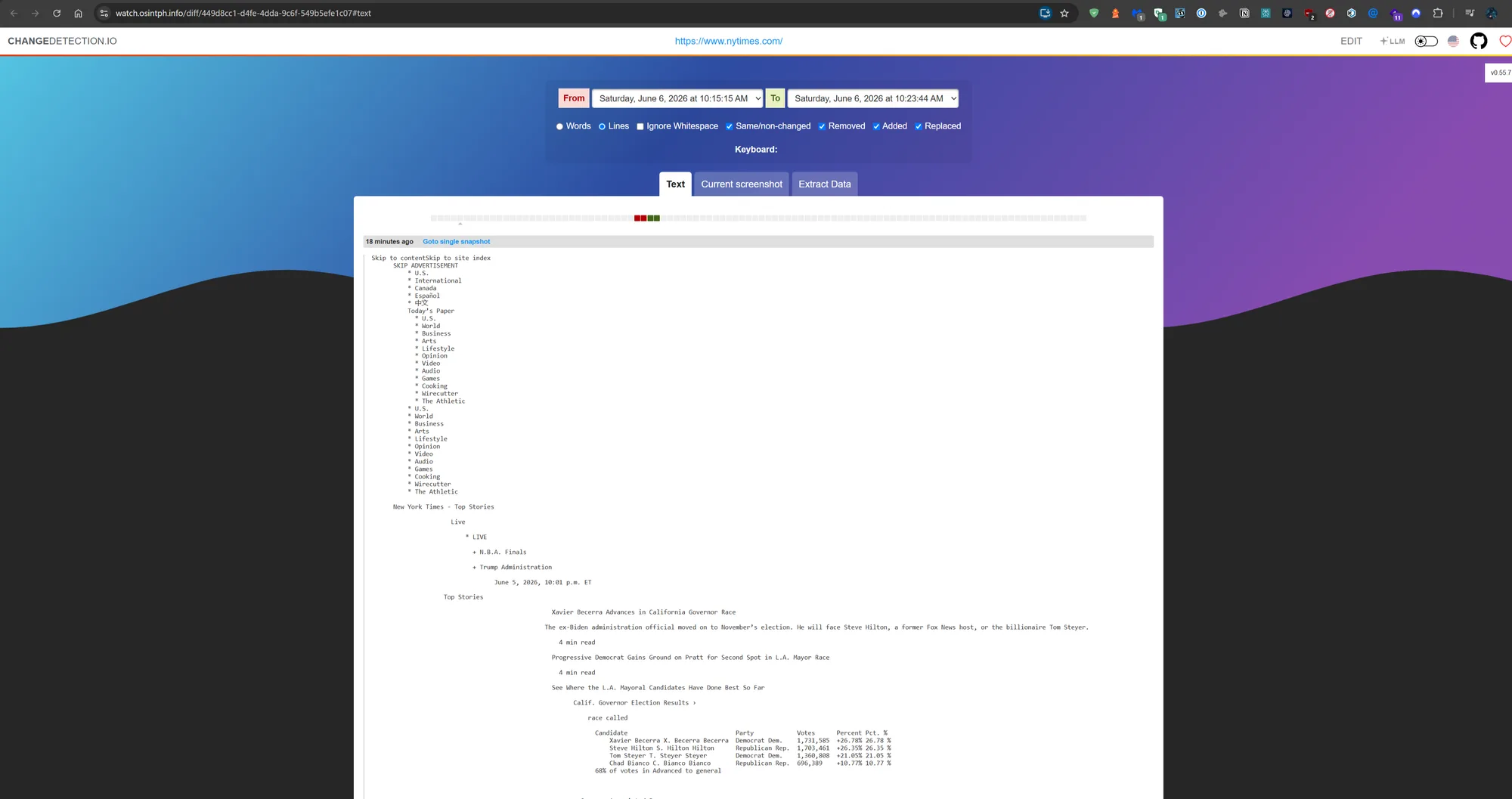
Task: Click the CHANGEDETECTION.IO logo
Action: (x=62, y=41)
